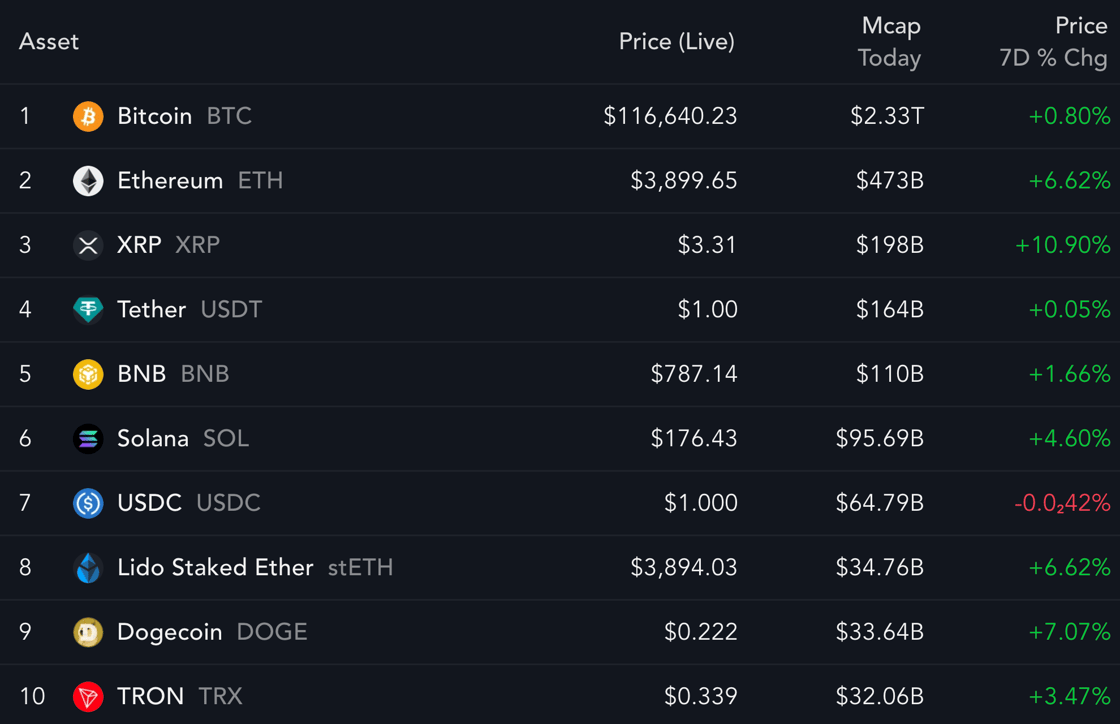Click the Ethereum diamond logo icon
The height and width of the screenshot is (724, 1120).
click(x=88, y=181)
